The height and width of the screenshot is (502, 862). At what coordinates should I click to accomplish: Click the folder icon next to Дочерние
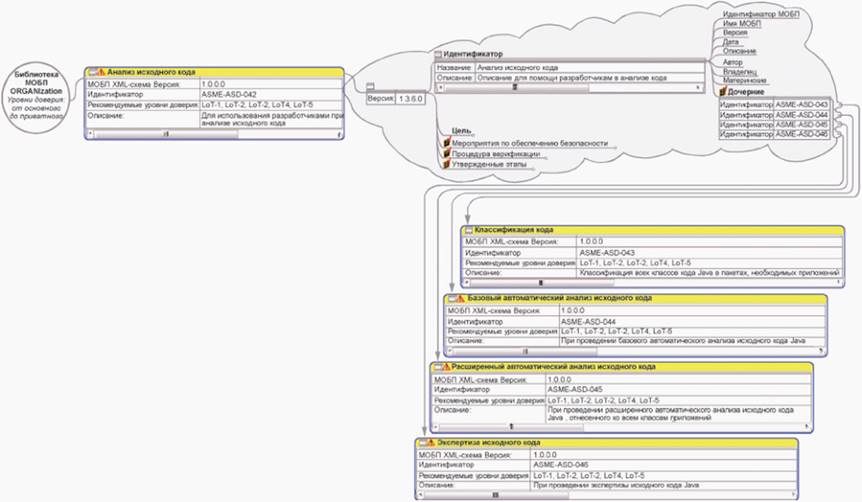coord(723,92)
